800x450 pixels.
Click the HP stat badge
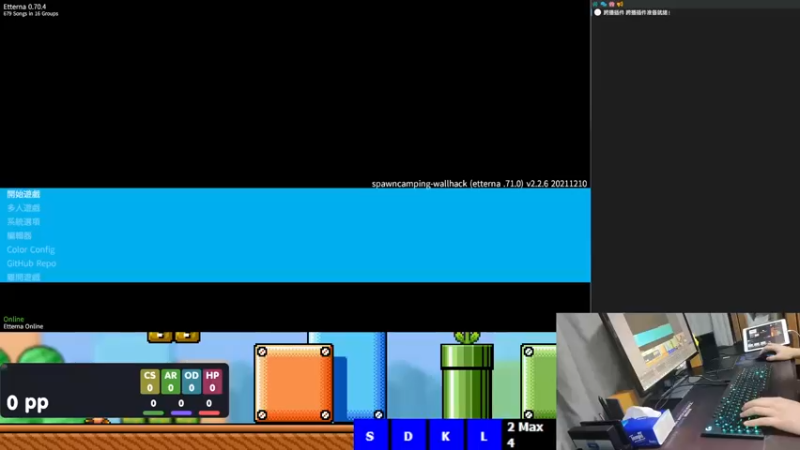pos(212,382)
